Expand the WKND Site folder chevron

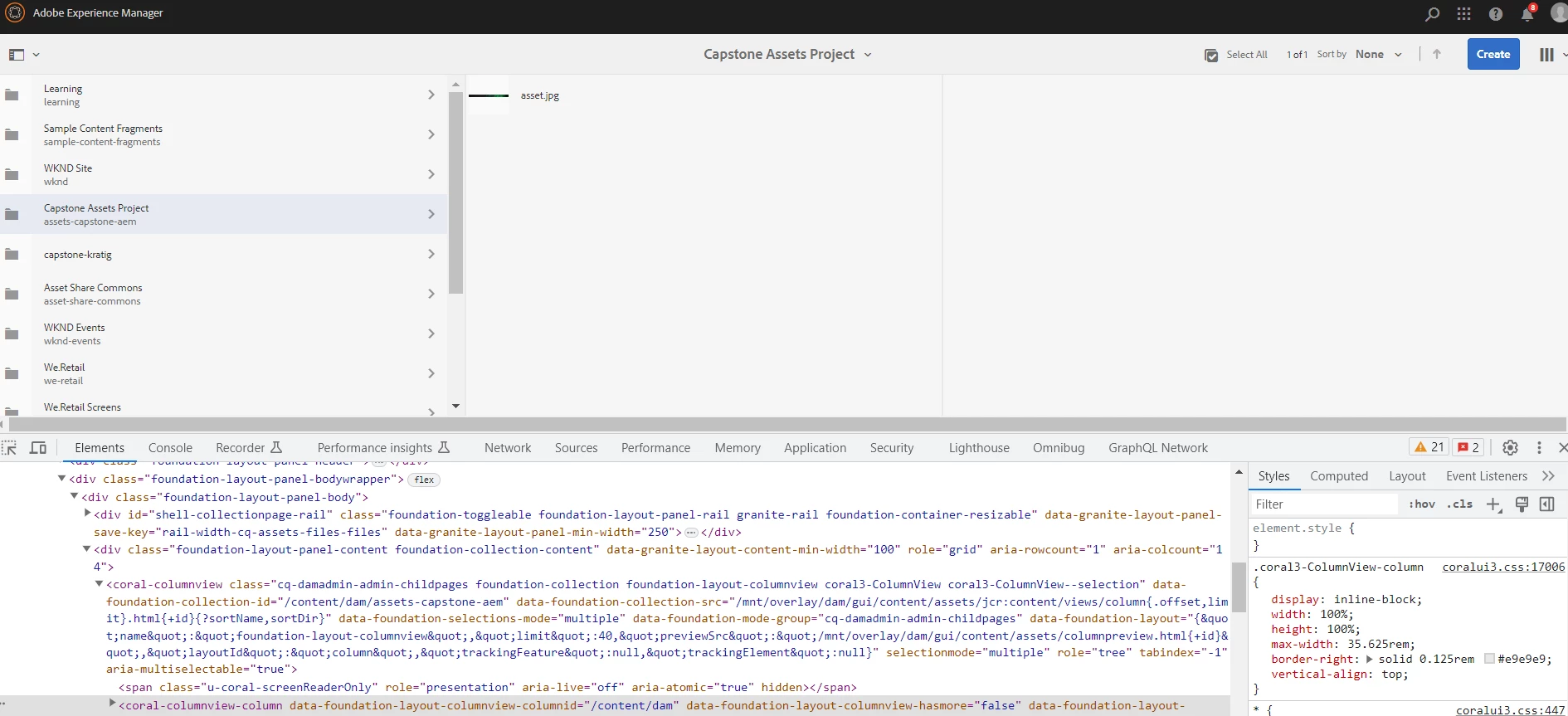431,174
